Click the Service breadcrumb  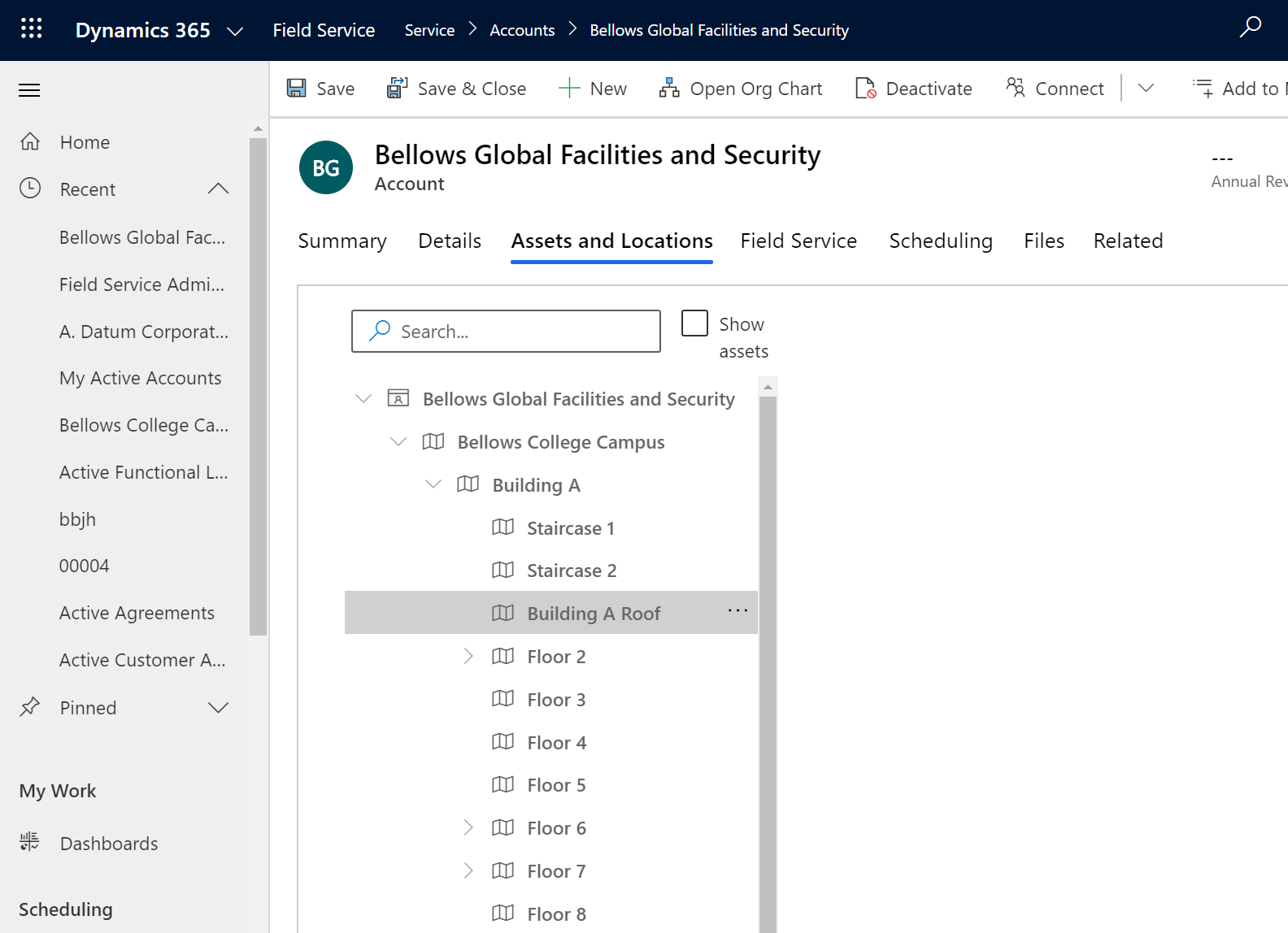point(429,30)
